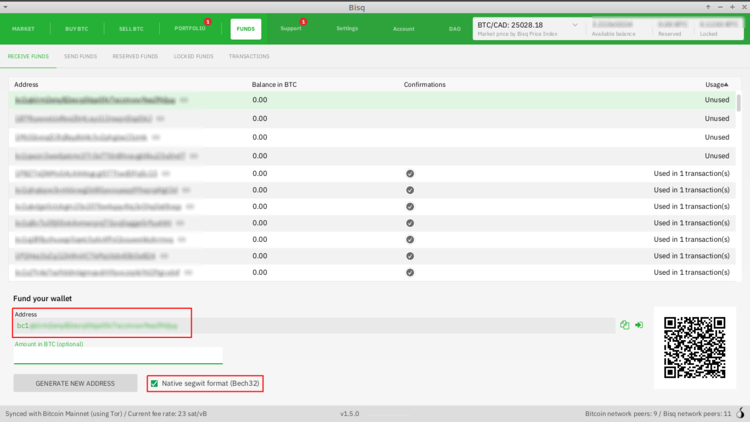The height and width of the screenshot is (422, 750).
Task: Switch to the Send Funds tab
Action: [x=80, y=57]
